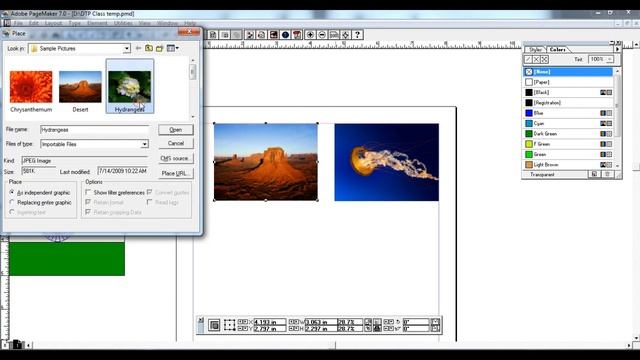
Task: Click the rotation nudge arrows in Control palette
Action: coord(389,322)
